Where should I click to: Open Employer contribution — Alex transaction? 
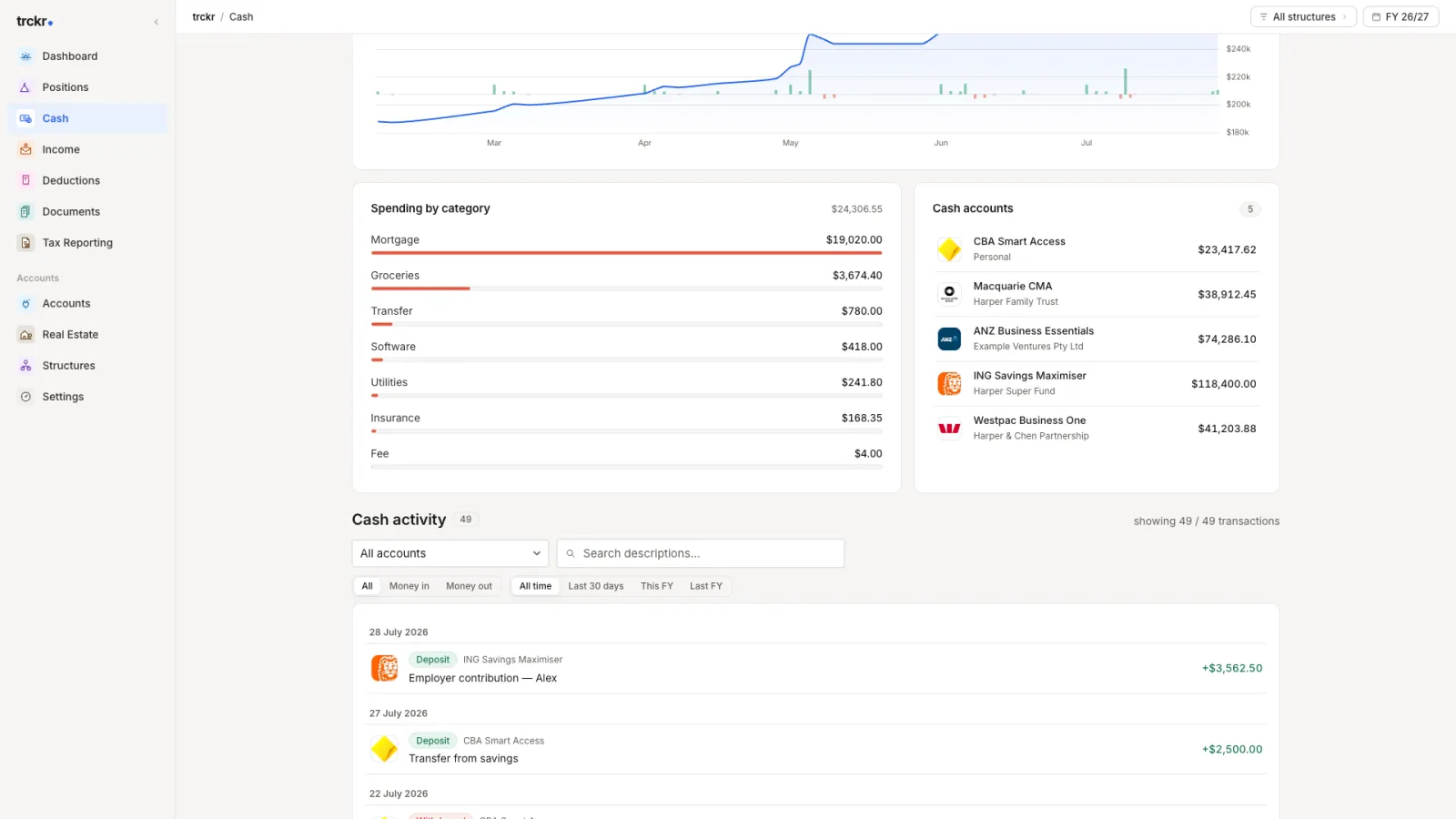tap(817, 669)
